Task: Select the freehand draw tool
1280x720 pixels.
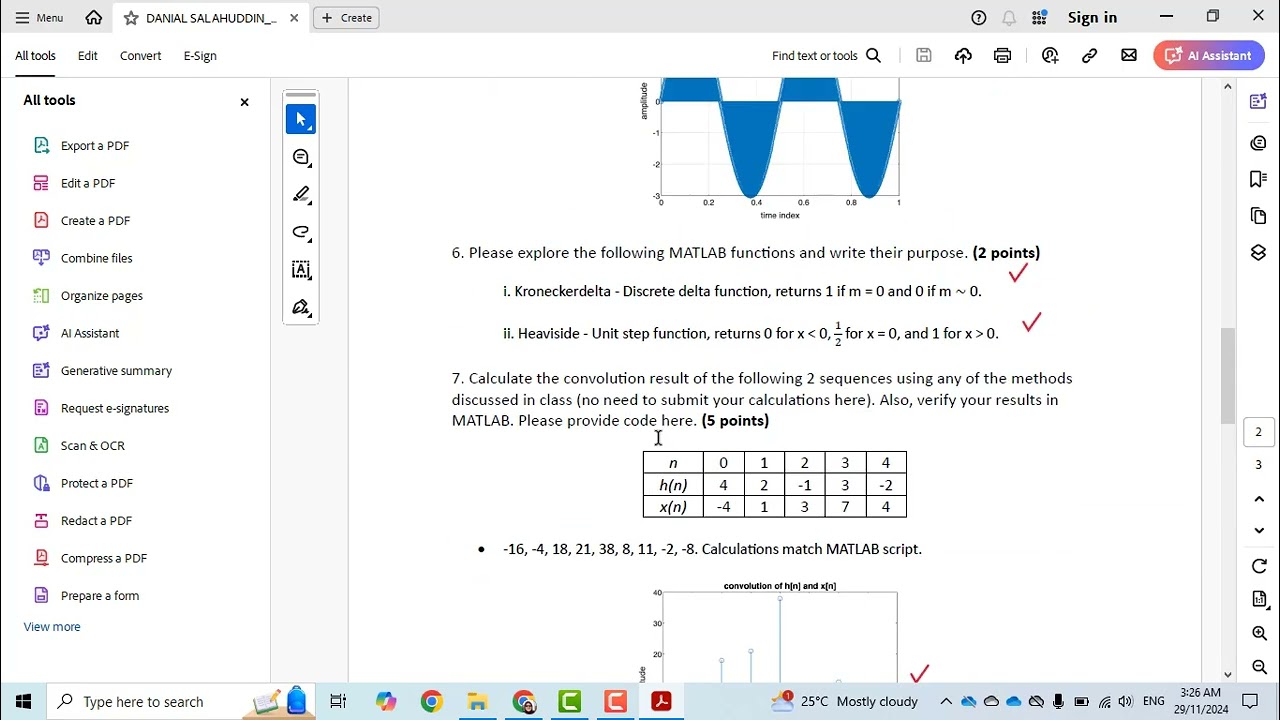Action: click(x=301, y=232)
